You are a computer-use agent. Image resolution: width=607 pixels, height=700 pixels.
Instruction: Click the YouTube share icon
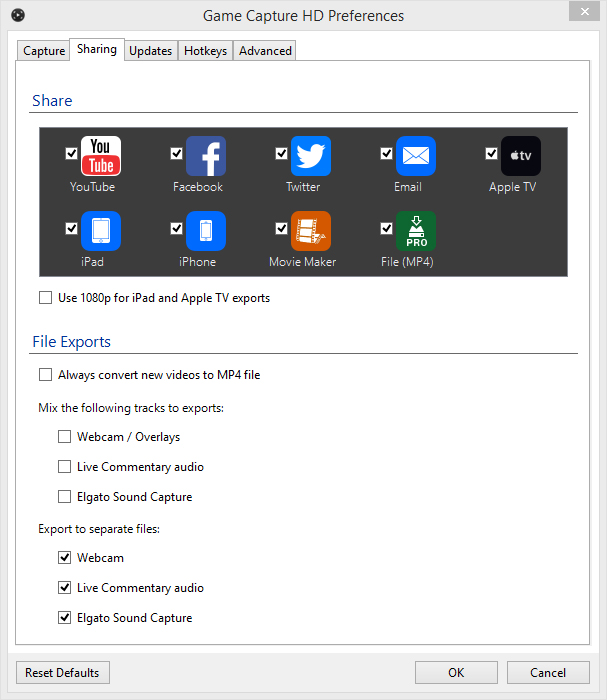(100, 156)
